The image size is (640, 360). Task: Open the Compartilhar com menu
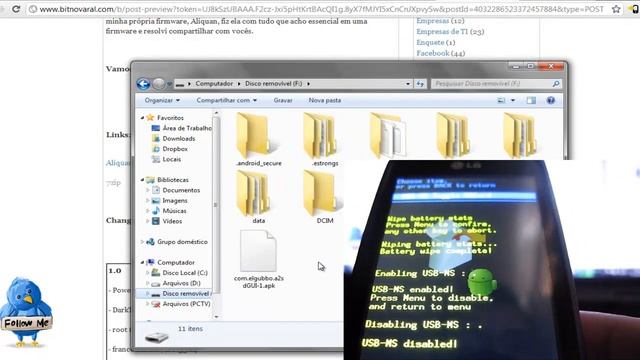point(227,100)
